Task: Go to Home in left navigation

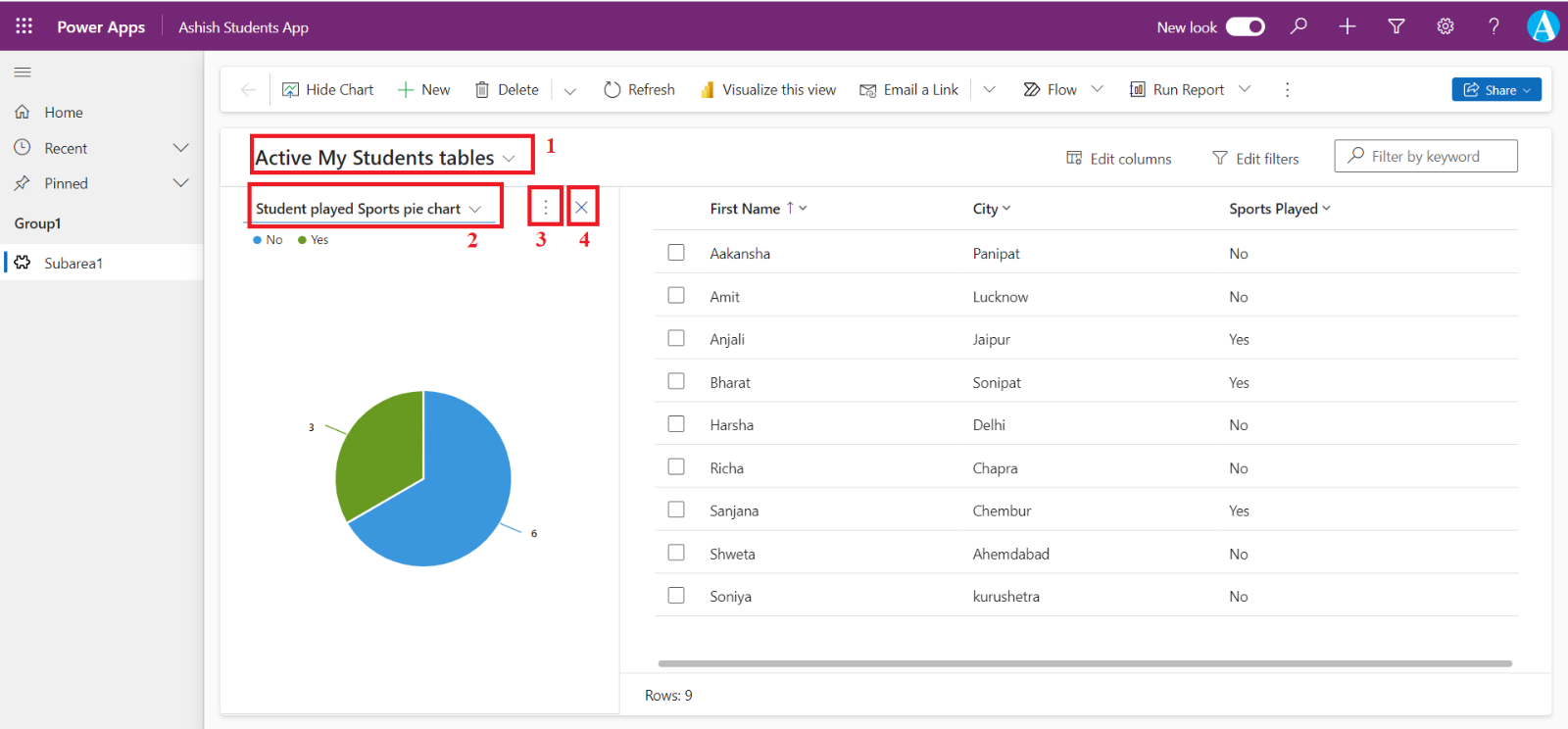Action: [64, 113]
